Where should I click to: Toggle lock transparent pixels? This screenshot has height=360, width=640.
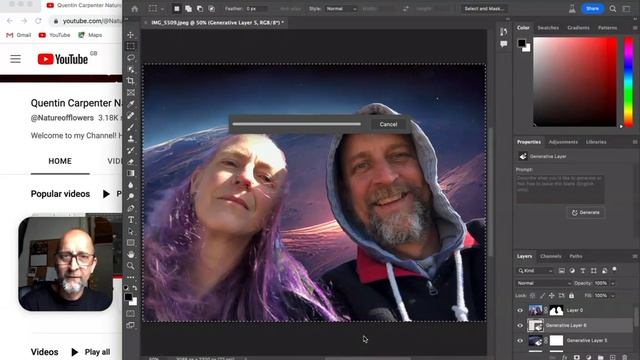pos(532,296)
